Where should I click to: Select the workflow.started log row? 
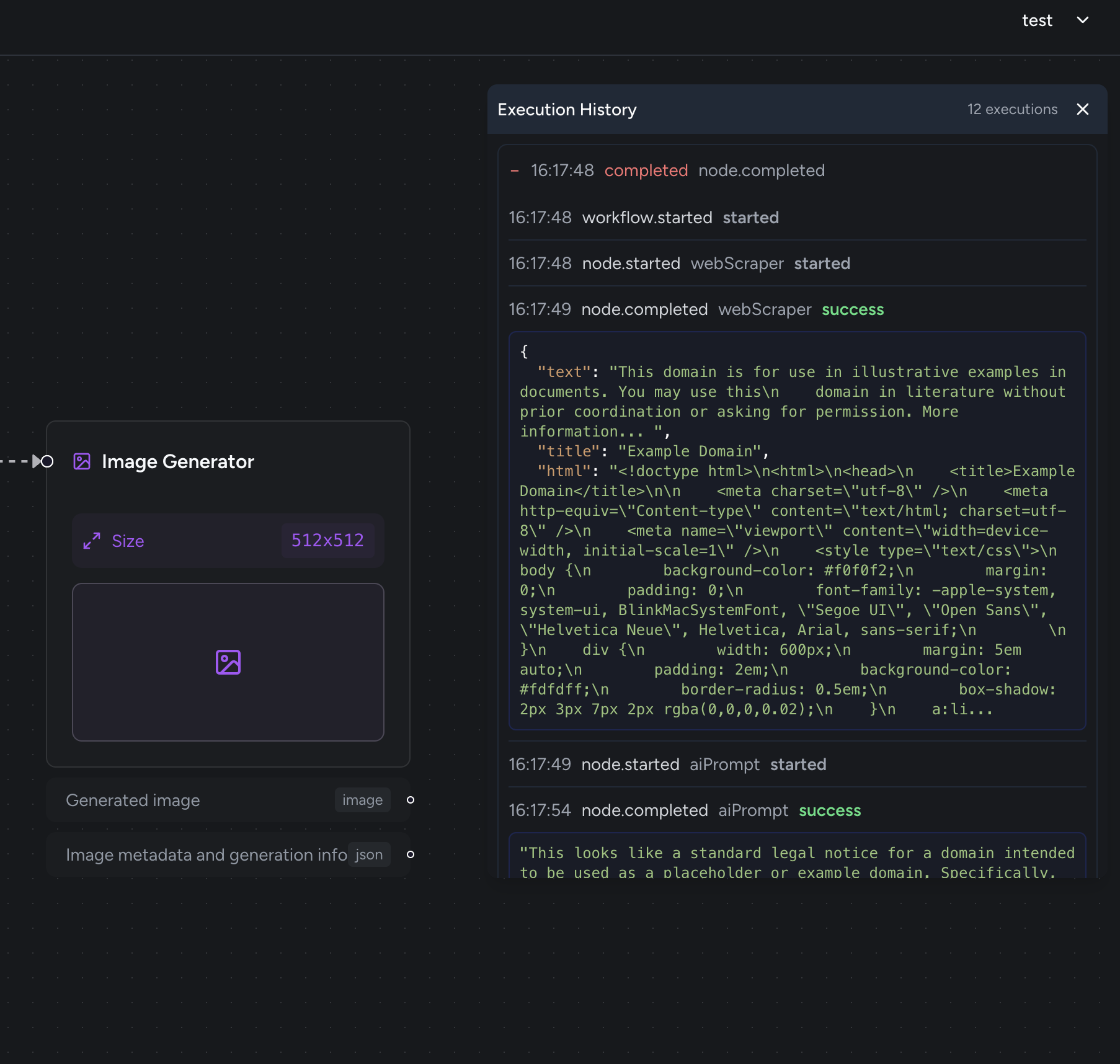(x=798, y=218)
